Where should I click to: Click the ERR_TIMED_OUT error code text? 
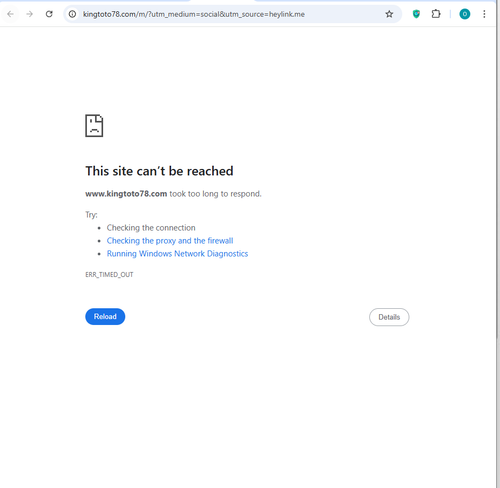(x=109, y=274)
